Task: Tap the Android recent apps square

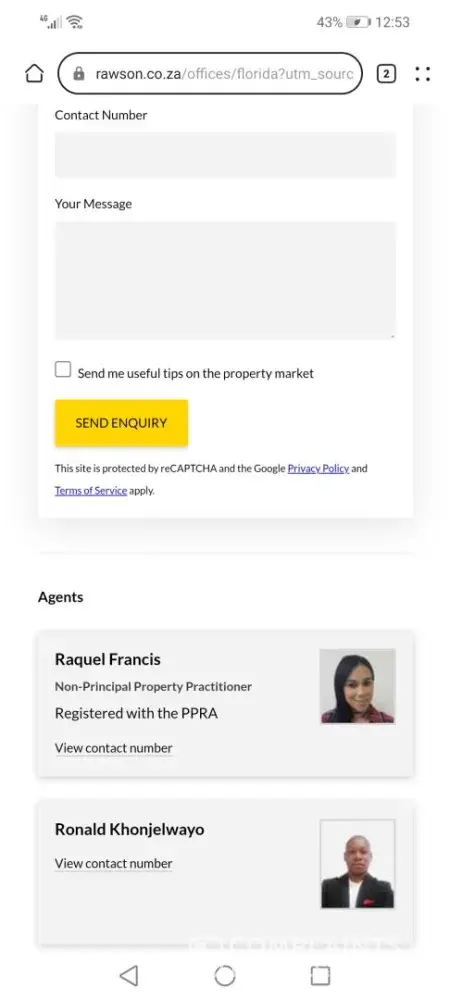Action: pos(320,975)
